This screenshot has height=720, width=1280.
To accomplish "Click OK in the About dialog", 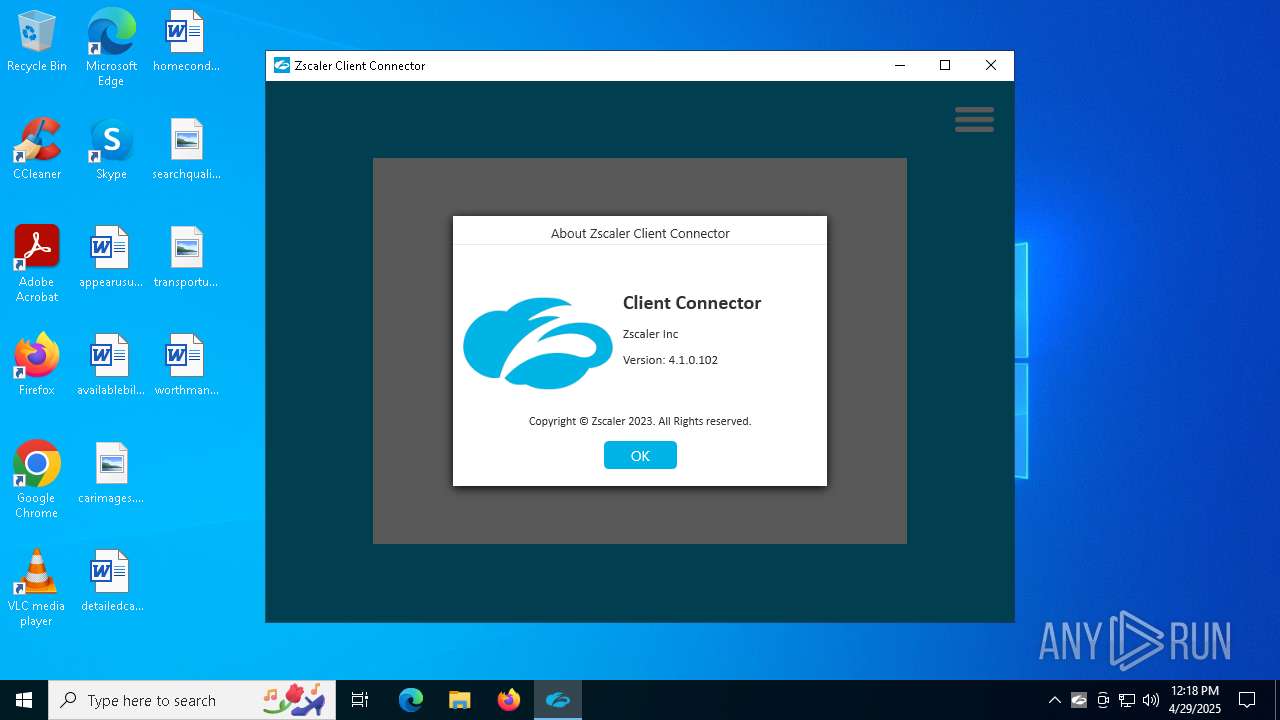I will (x=640, y=455).
